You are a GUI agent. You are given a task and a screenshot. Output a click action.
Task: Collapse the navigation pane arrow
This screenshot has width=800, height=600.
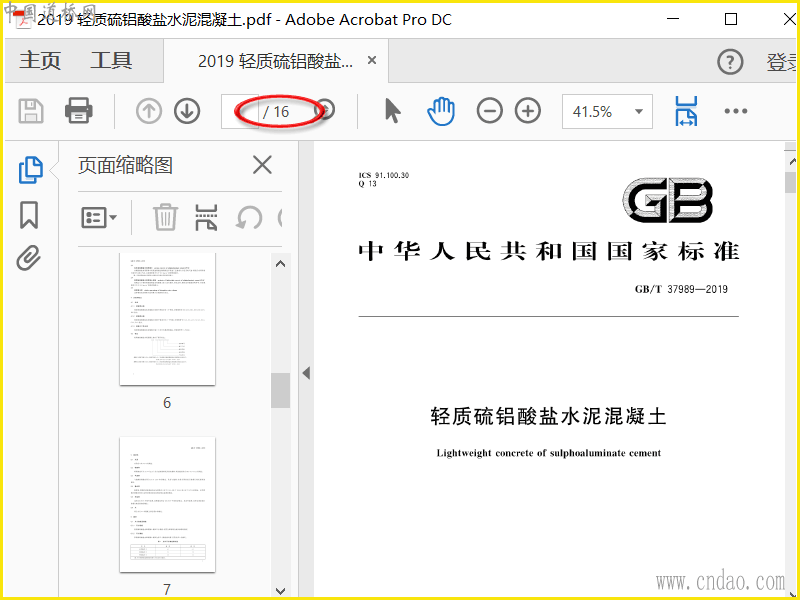(306, 373)
